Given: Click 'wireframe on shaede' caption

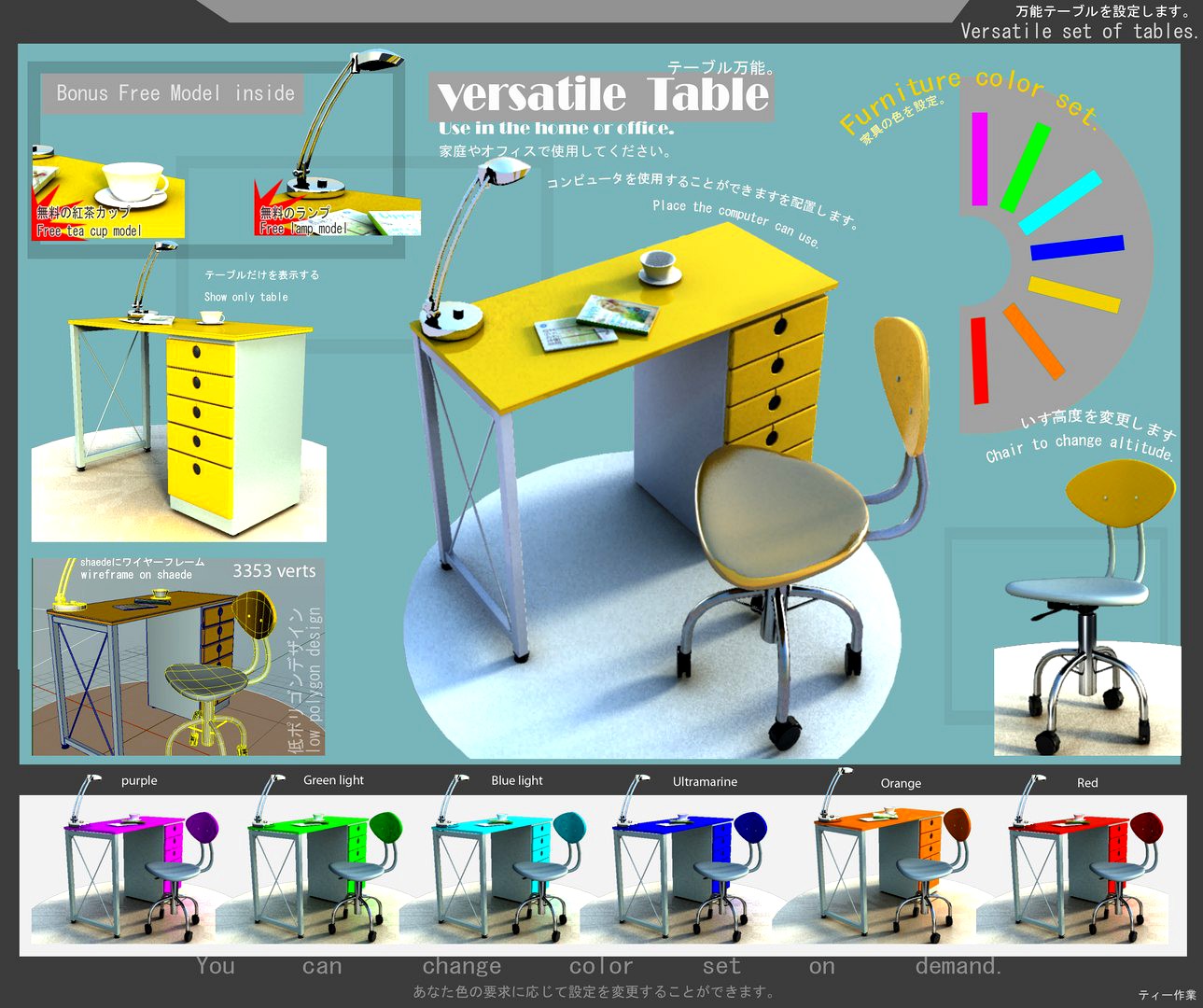Looking at the screenshot, I should [x=136, y=575].
